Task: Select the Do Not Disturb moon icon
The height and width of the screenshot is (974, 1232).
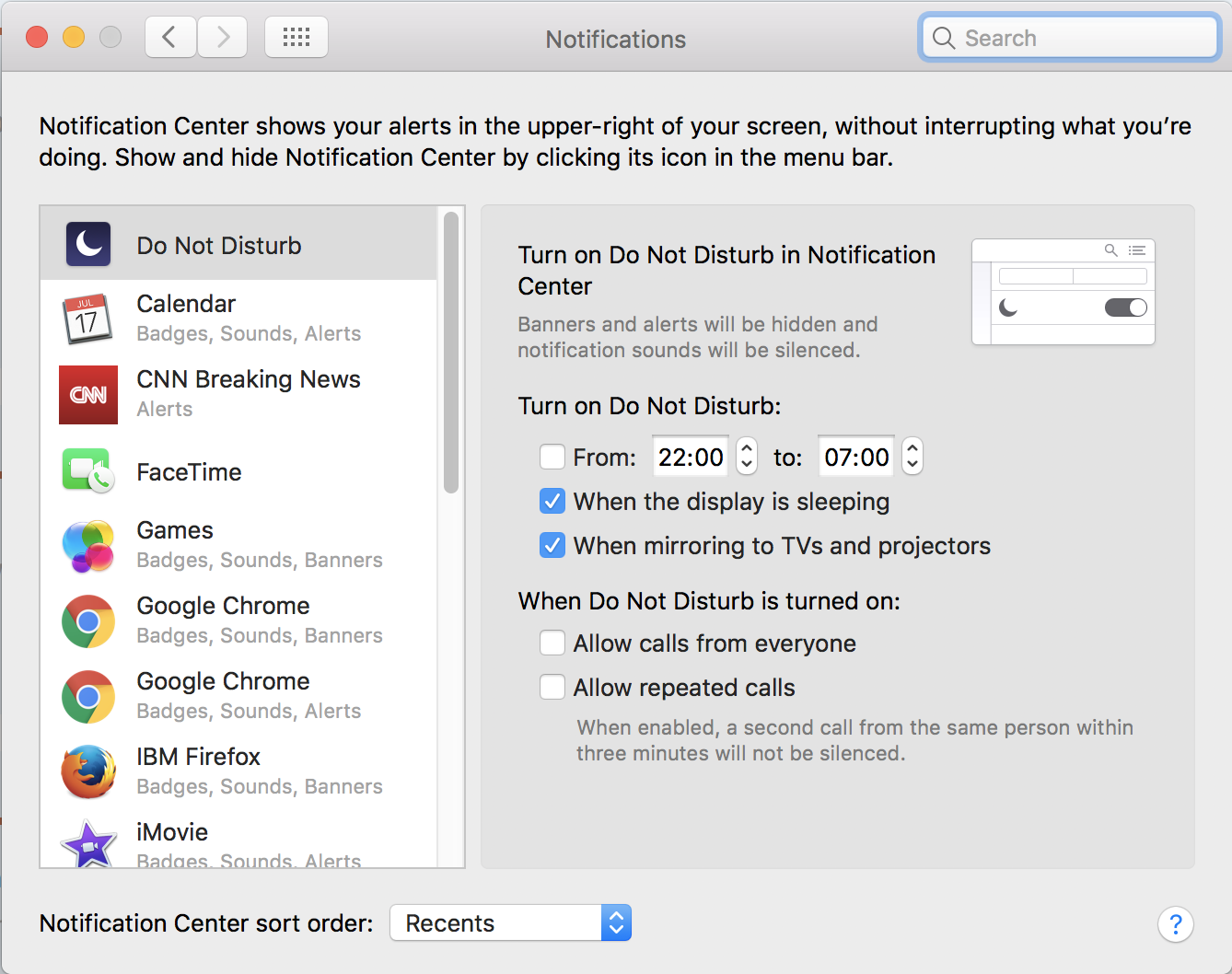Action: tap(88, 245)
